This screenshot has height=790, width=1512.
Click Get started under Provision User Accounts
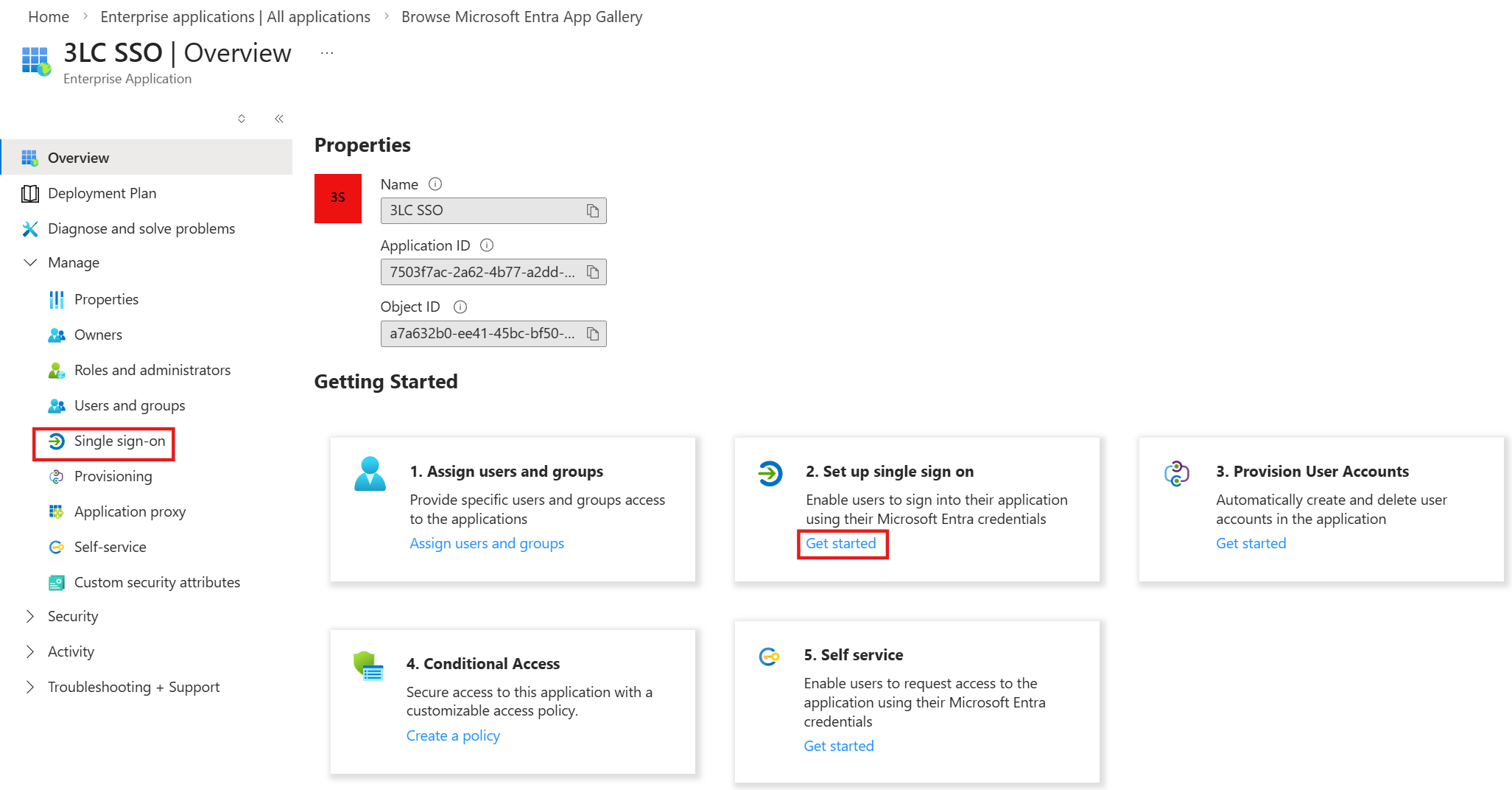point(1251,543)
